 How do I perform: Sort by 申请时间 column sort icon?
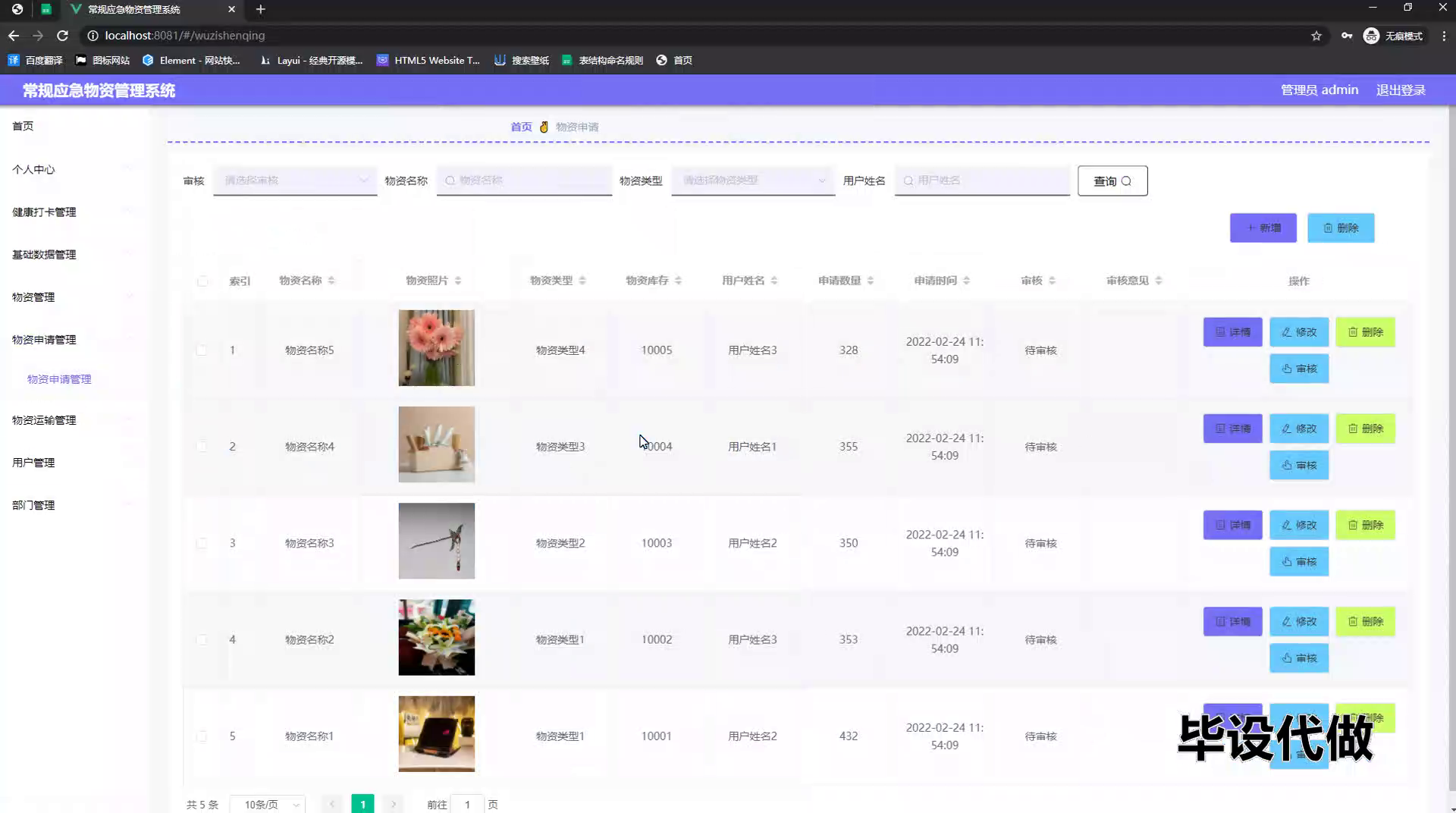(x=966, y=281)
